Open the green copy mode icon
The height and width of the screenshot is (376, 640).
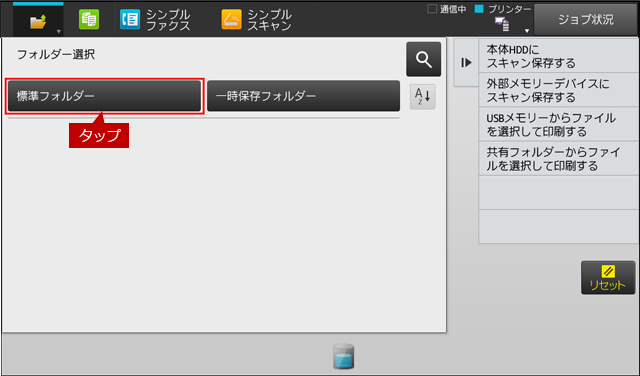pyautogui.click(x=89, y=19)
